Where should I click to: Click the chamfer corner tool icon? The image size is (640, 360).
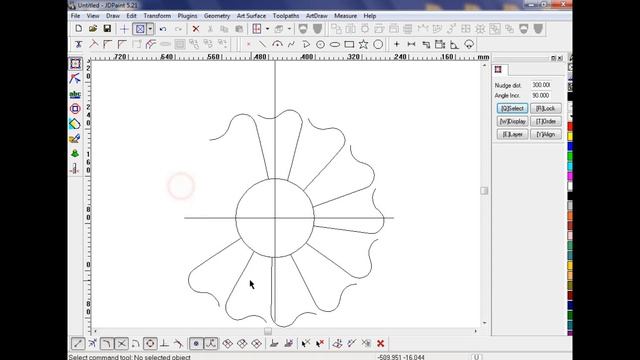click(x=122, y=44)
